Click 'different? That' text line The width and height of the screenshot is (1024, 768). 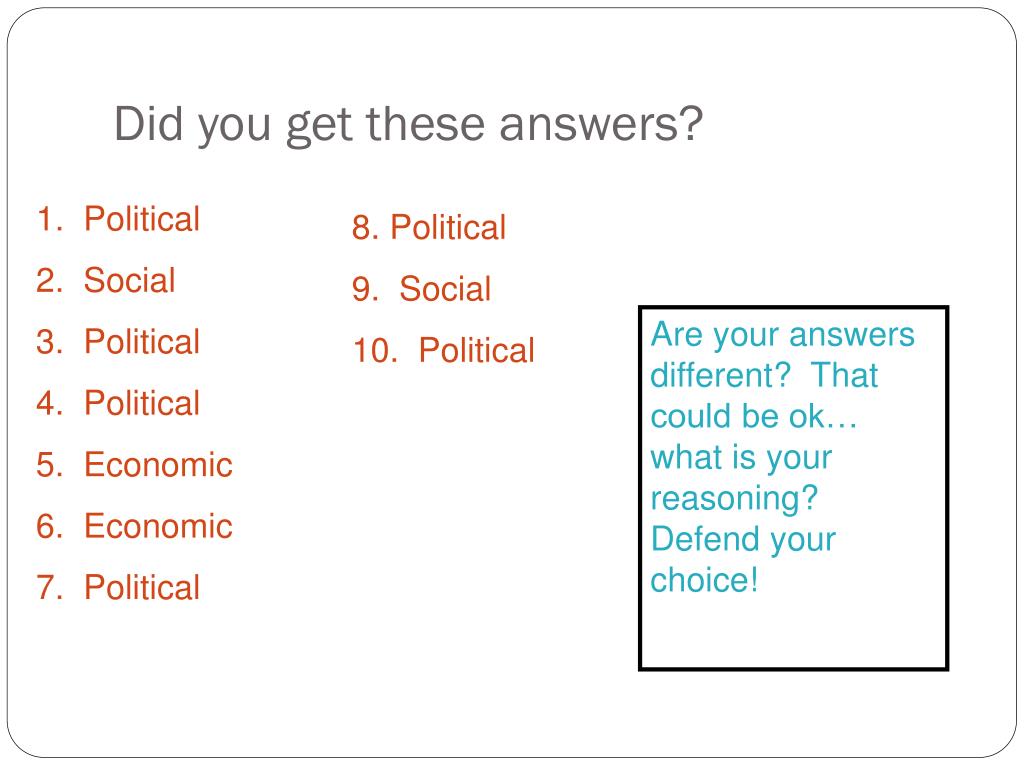point(764,376)
